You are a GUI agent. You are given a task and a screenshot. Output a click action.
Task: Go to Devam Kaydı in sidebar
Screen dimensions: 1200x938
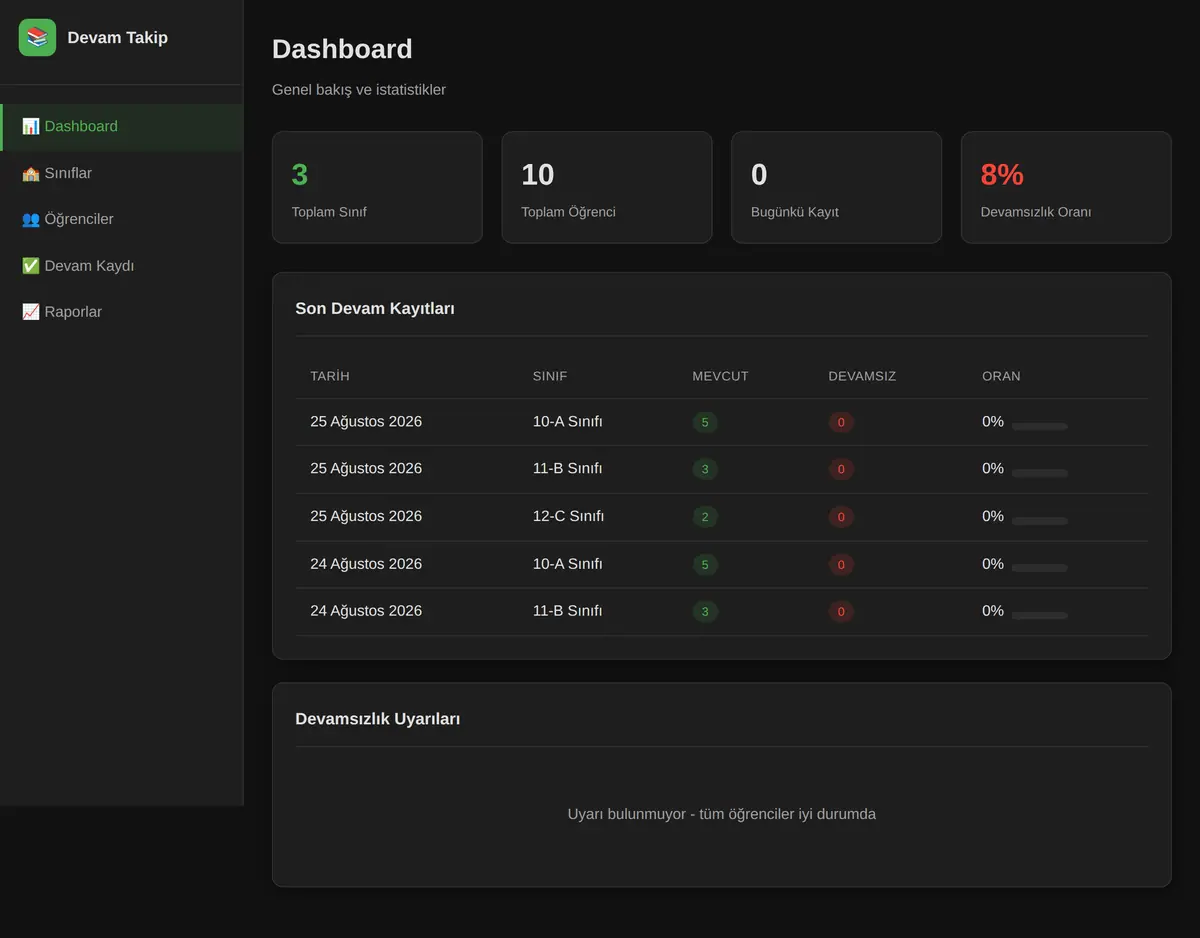[121, 266]
